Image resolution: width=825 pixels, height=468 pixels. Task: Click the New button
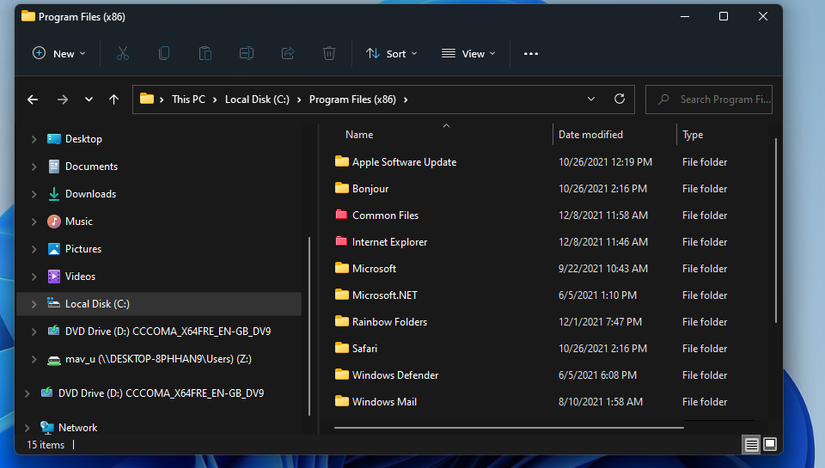(58, 53)
